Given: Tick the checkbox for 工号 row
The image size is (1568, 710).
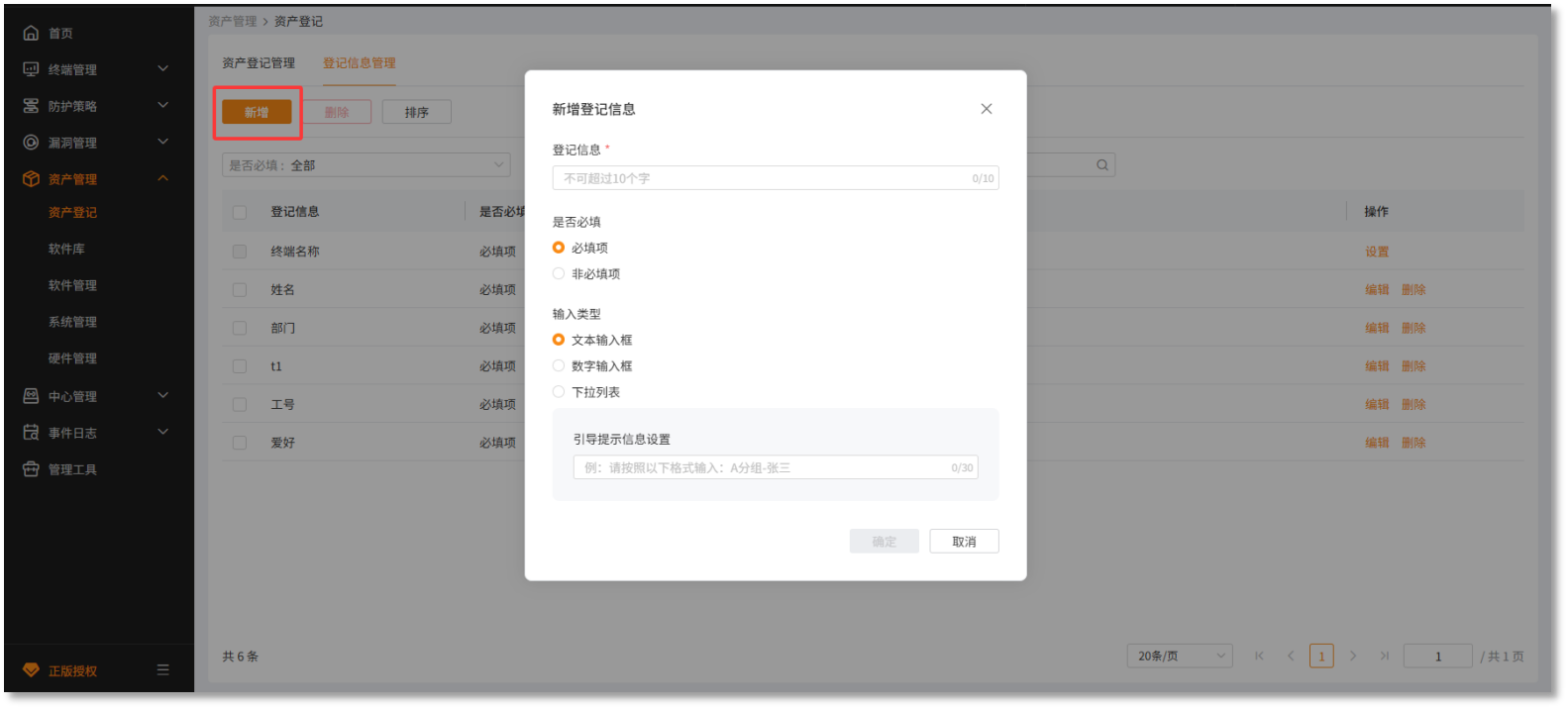Looking at the screenshot, I should point(240,404).
